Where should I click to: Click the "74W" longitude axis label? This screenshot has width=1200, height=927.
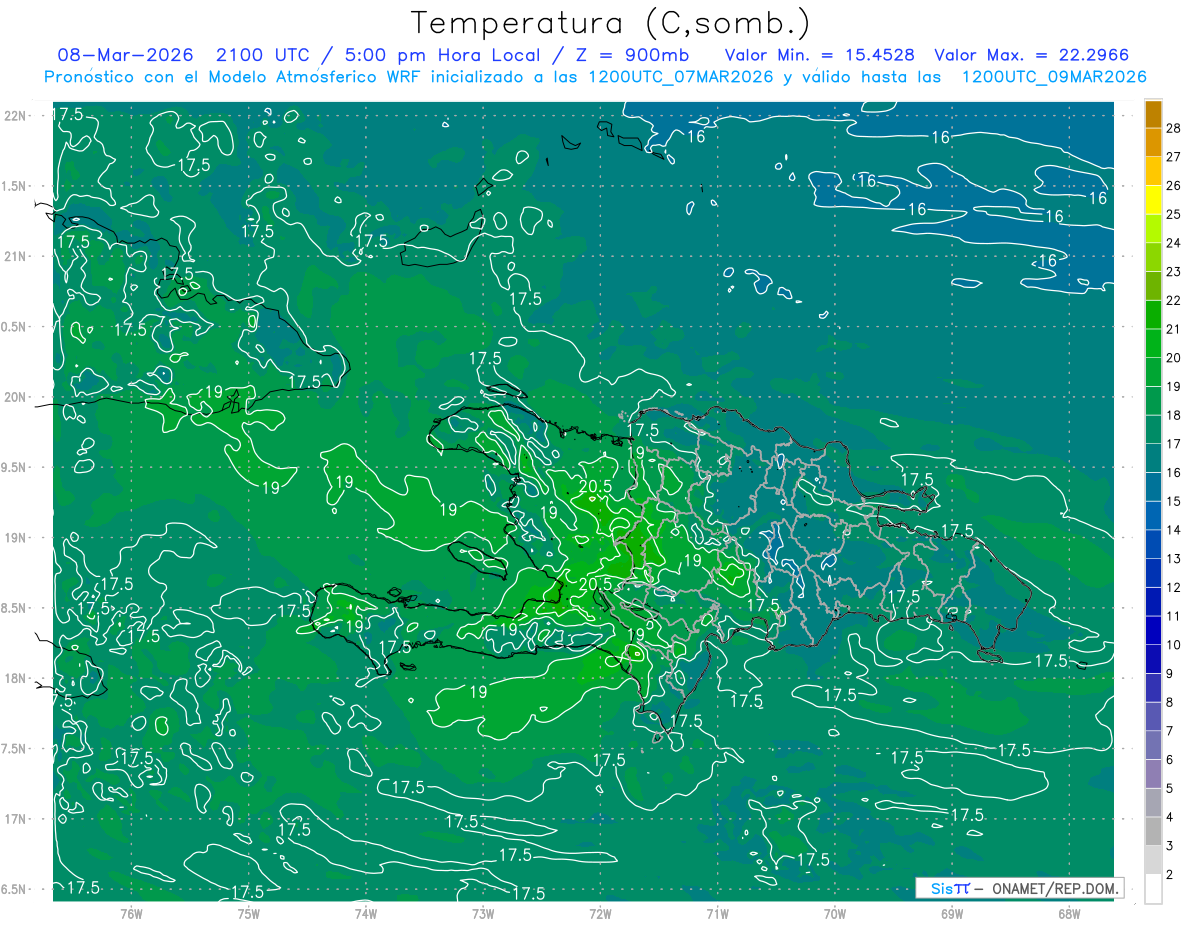tap(366, 913)
